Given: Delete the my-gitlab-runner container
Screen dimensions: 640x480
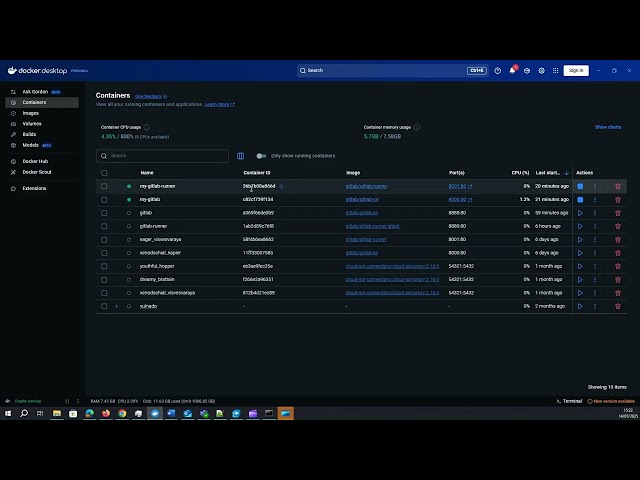Looking at the screenshot, I should coord(618,186).
